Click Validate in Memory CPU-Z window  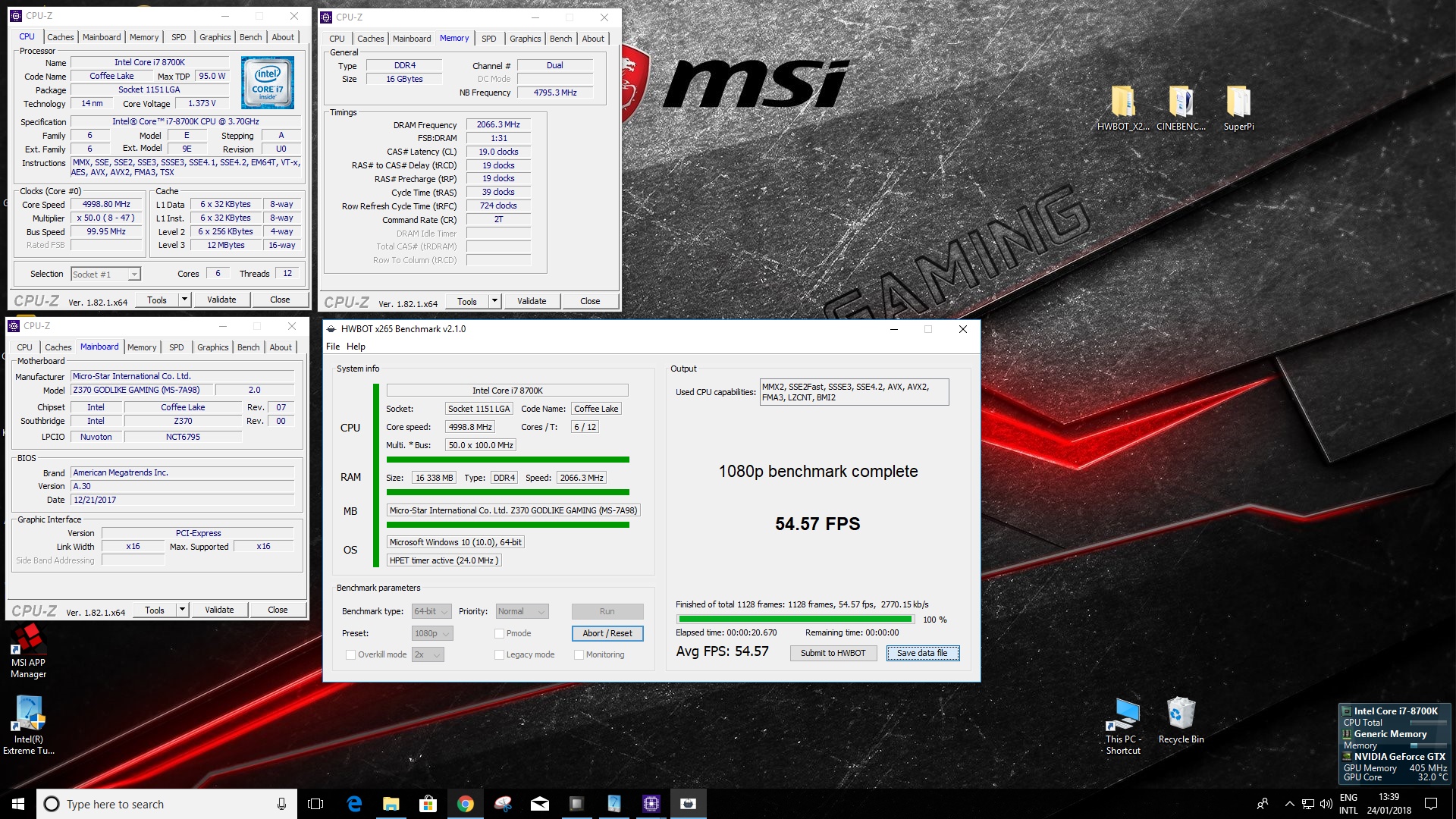pos(532,301)
